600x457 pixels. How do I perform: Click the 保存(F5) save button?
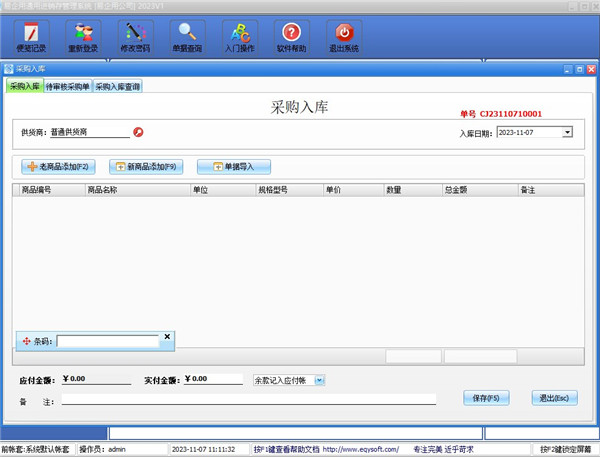click(x=486, y=398)
